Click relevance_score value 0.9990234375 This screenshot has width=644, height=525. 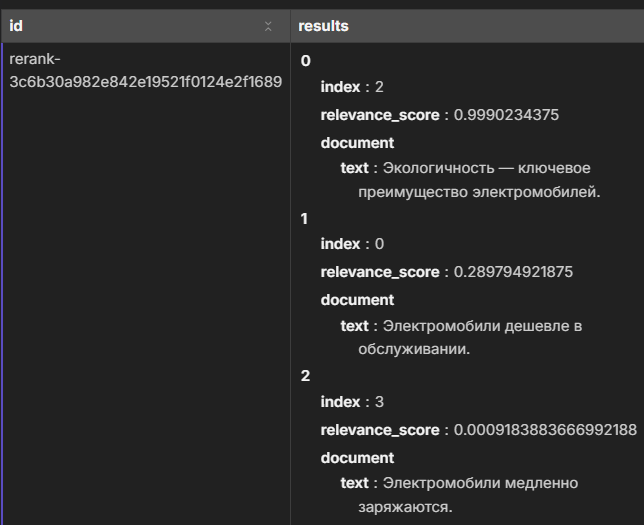click(506, 115)
